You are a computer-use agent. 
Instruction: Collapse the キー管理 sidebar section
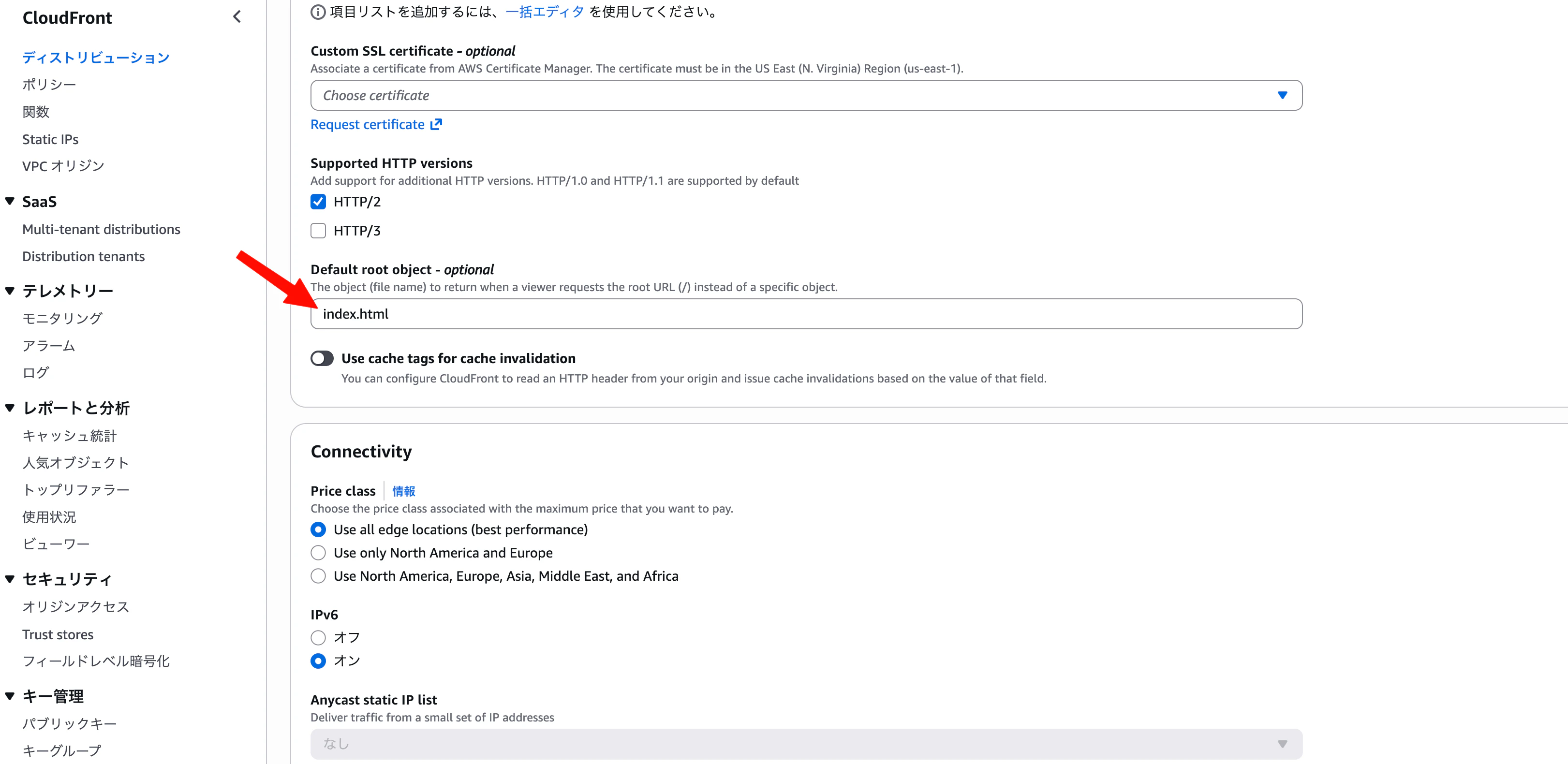click(x=10, y=696)
